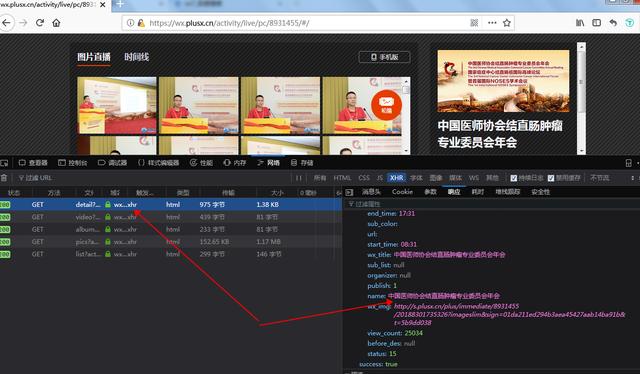This screenshot has height=374, width=640.
Task: Open a new browser tab
Action: pos(120,4)
